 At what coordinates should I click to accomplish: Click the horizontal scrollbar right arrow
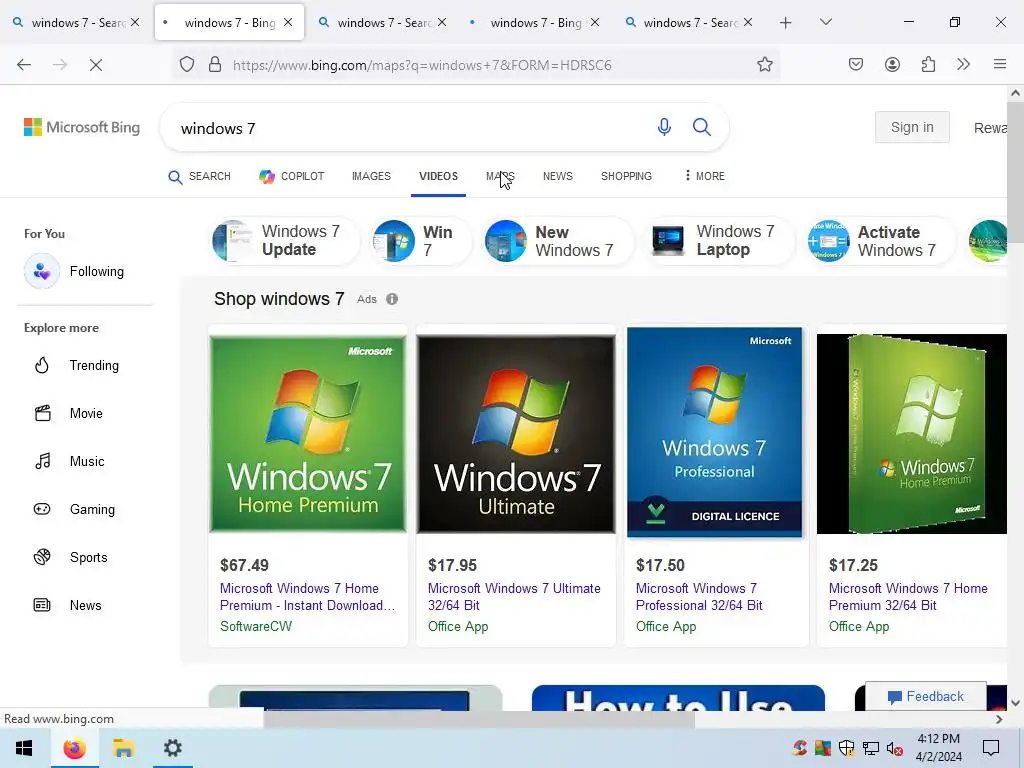coord(999,719)
